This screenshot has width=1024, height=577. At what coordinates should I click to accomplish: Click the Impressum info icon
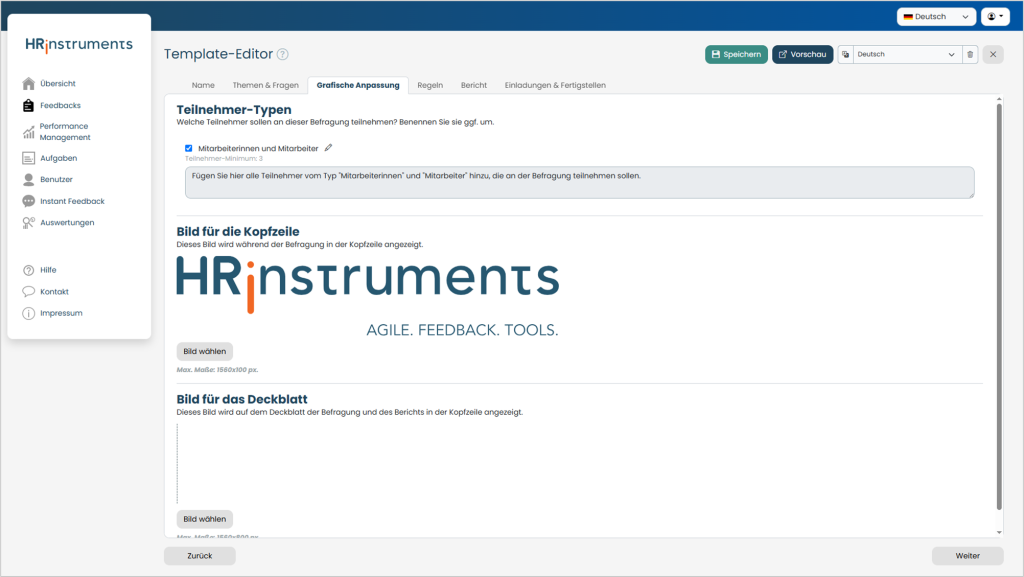28,313
